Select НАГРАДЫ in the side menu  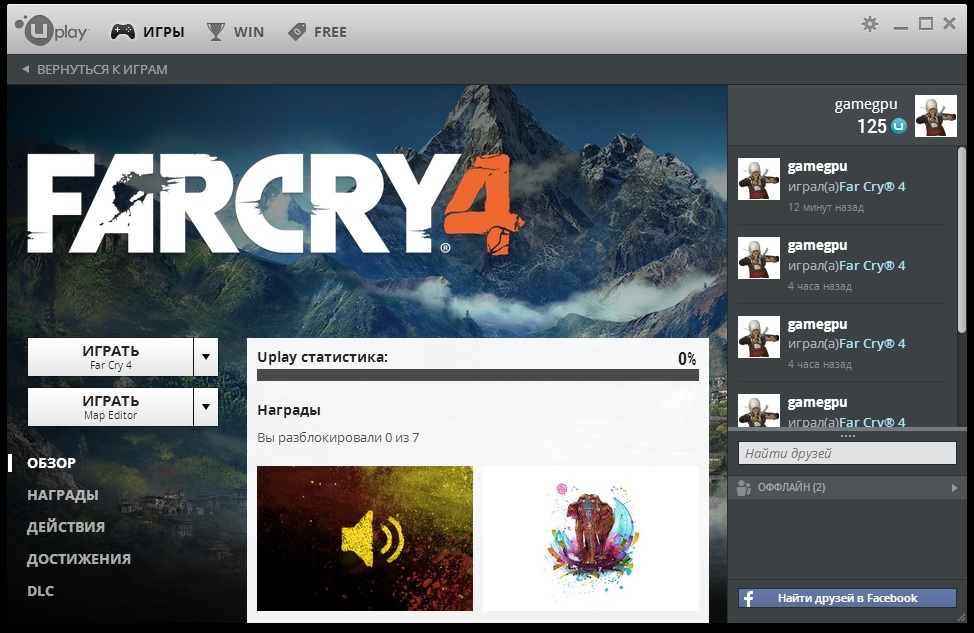[63, 495]
